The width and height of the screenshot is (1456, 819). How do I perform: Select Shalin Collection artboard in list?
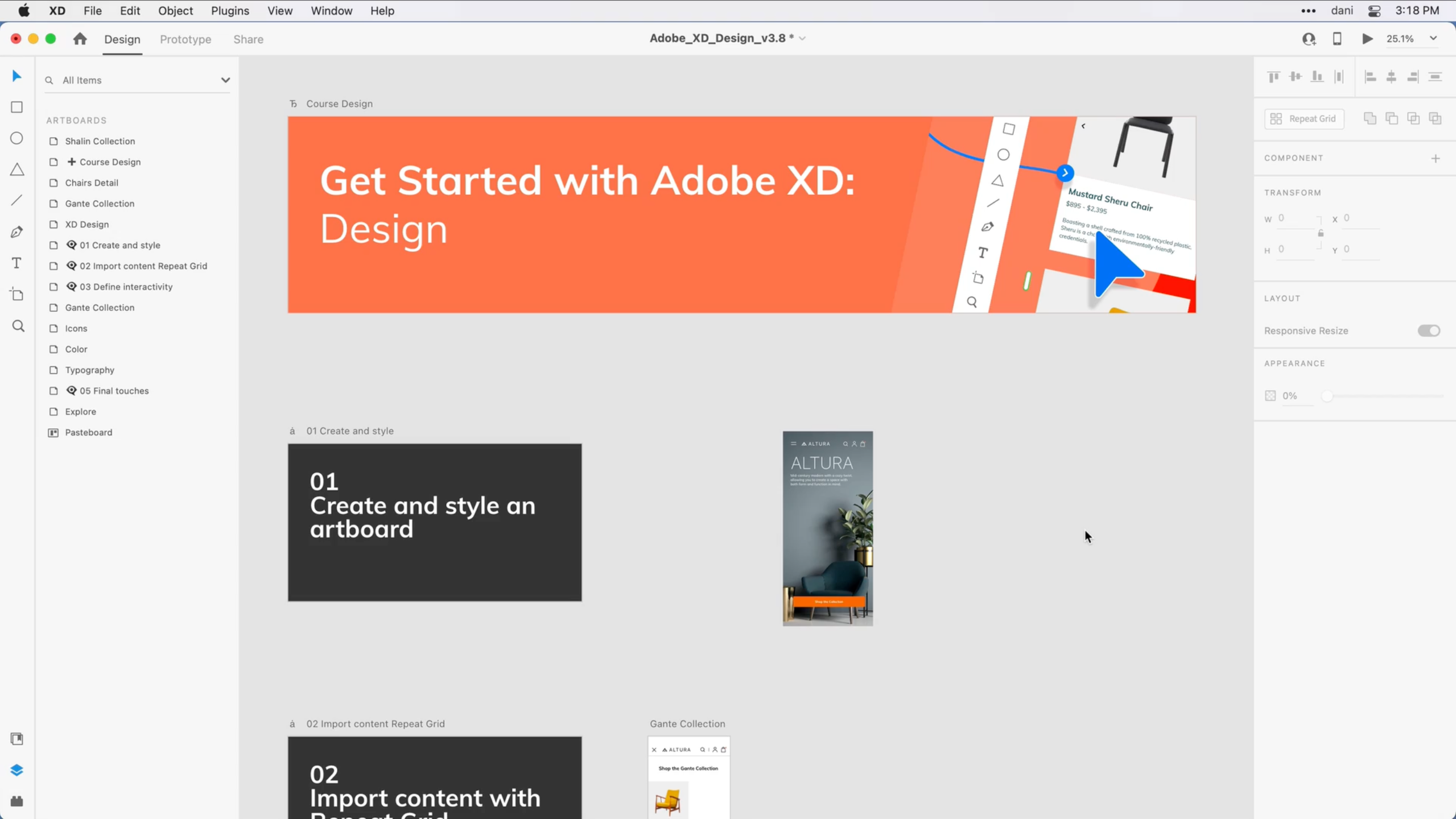pyautogui.click(x=100, y=141)
